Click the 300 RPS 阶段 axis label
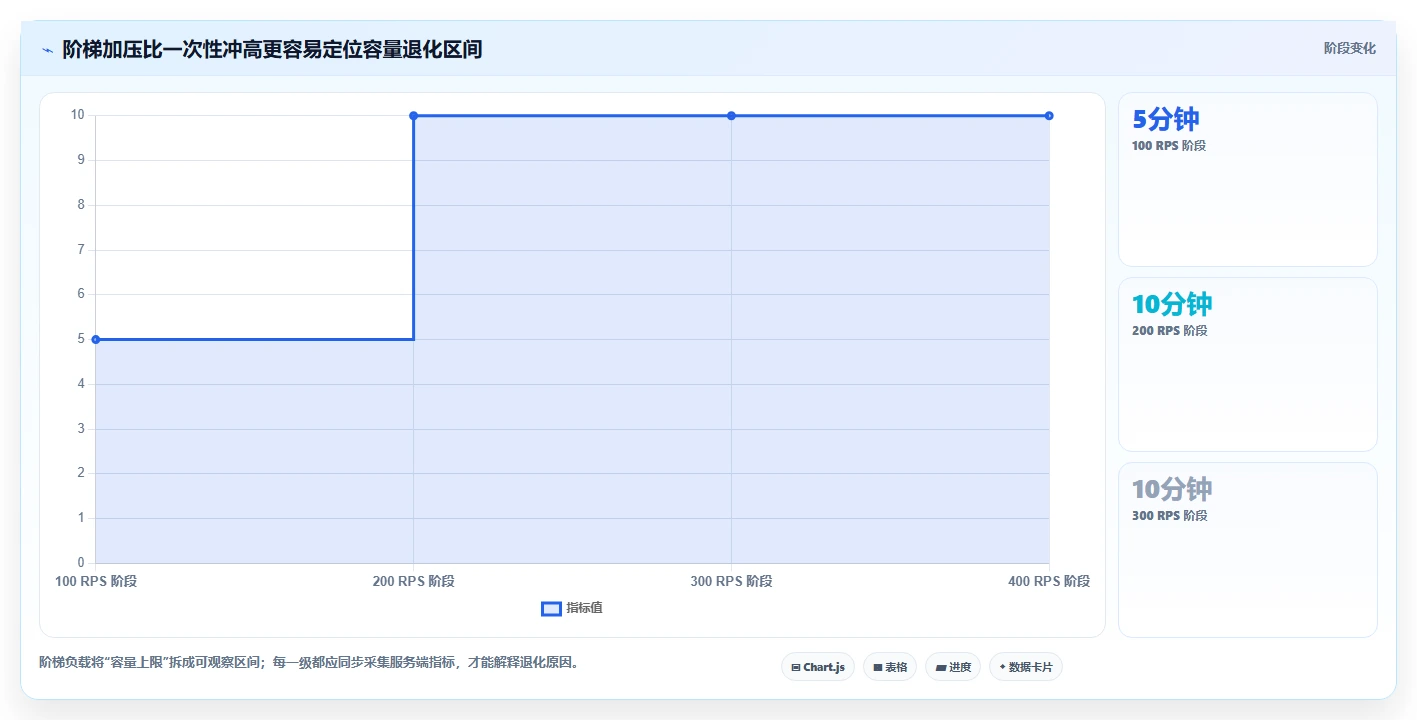 tap(731, 581)
